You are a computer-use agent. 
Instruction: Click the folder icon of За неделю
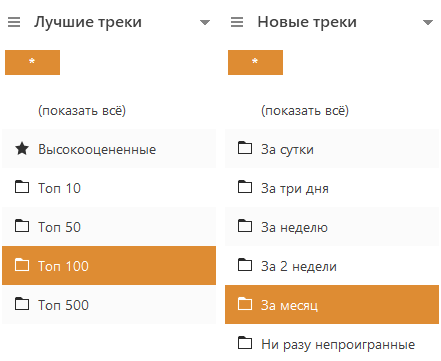tap(245, 226)
